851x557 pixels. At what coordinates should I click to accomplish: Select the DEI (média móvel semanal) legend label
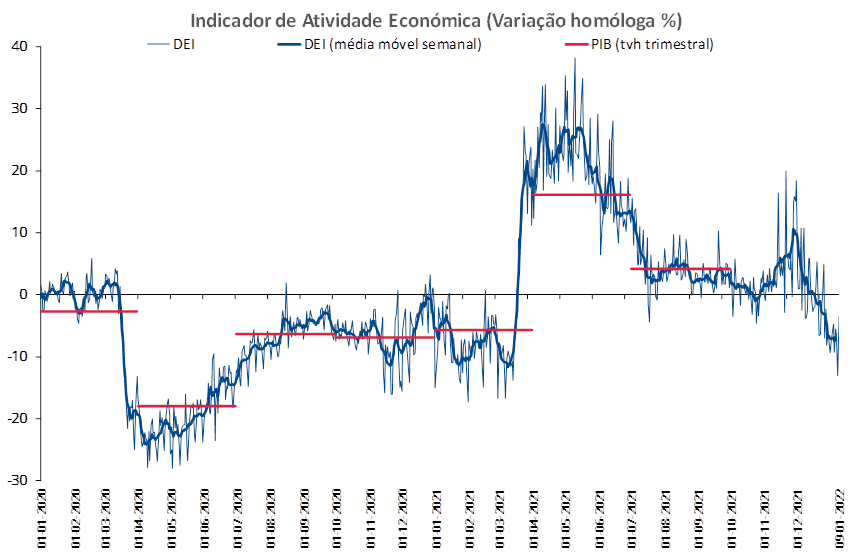click(x=392, y=45)
